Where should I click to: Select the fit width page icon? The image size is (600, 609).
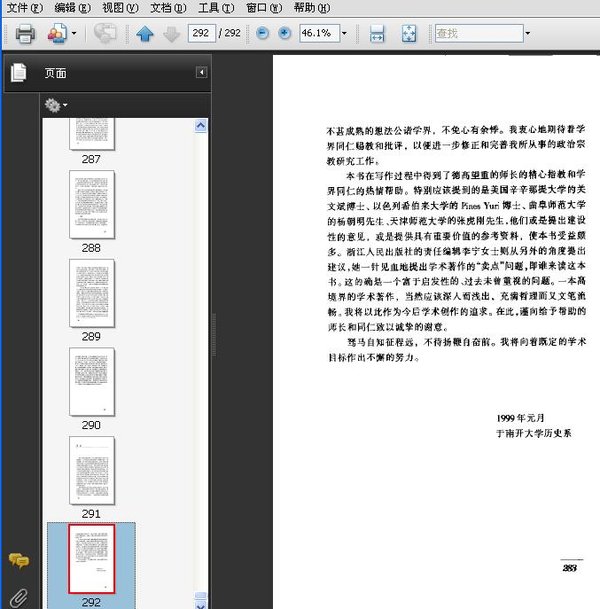[x=377, y=33]
